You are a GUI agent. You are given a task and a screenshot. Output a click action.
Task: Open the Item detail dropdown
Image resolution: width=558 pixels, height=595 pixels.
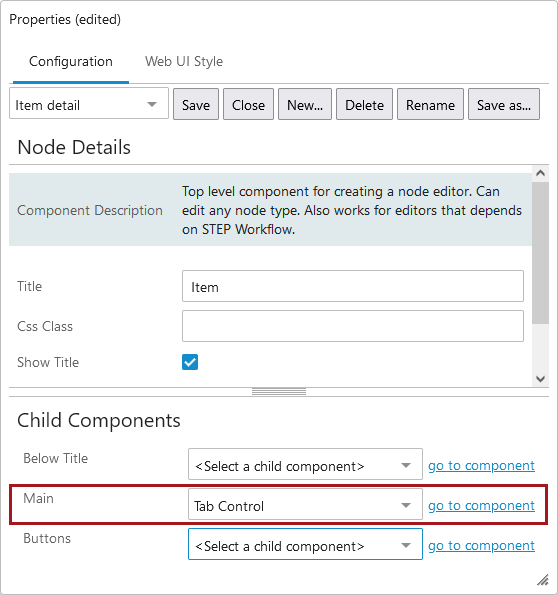pyautogui.click(x=89, y=104)
